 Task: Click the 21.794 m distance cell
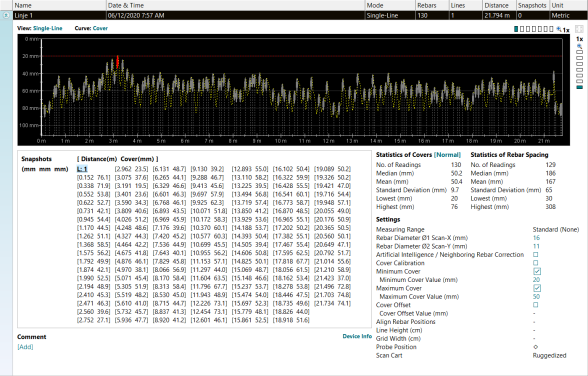click(x=499, y=15)
